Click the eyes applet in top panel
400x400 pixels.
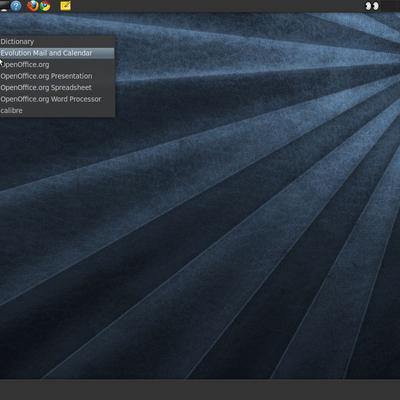372,6
